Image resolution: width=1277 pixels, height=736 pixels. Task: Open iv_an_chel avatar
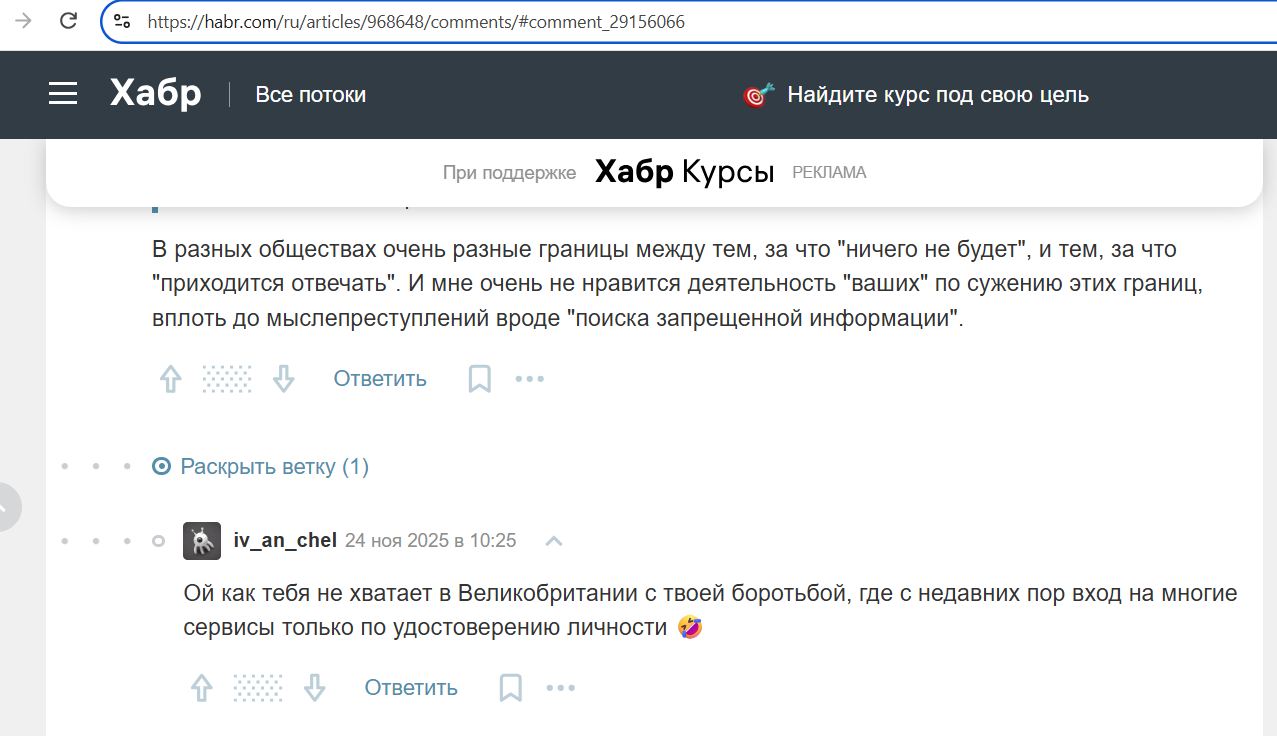tap(202, 541)
